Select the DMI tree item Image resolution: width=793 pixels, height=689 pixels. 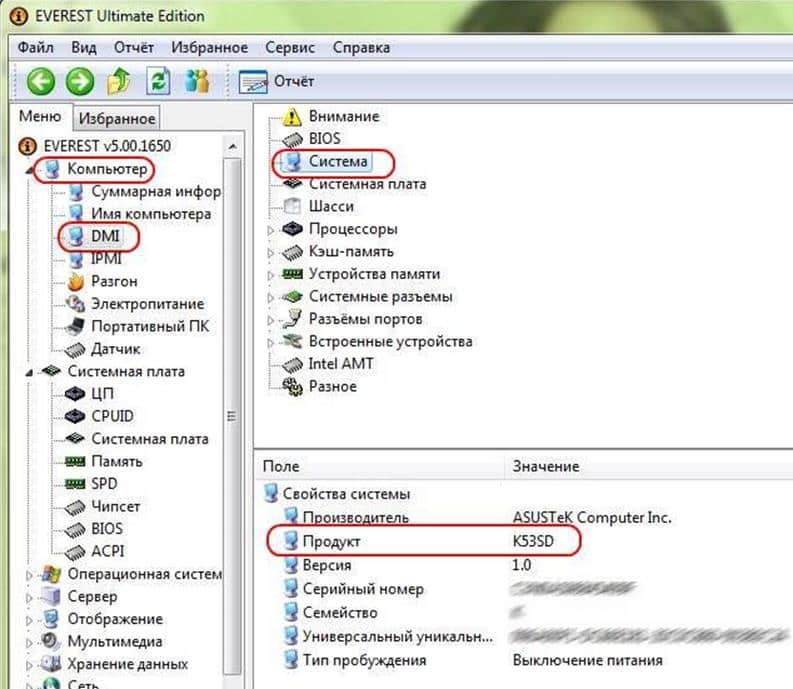[x=105, y=236]
